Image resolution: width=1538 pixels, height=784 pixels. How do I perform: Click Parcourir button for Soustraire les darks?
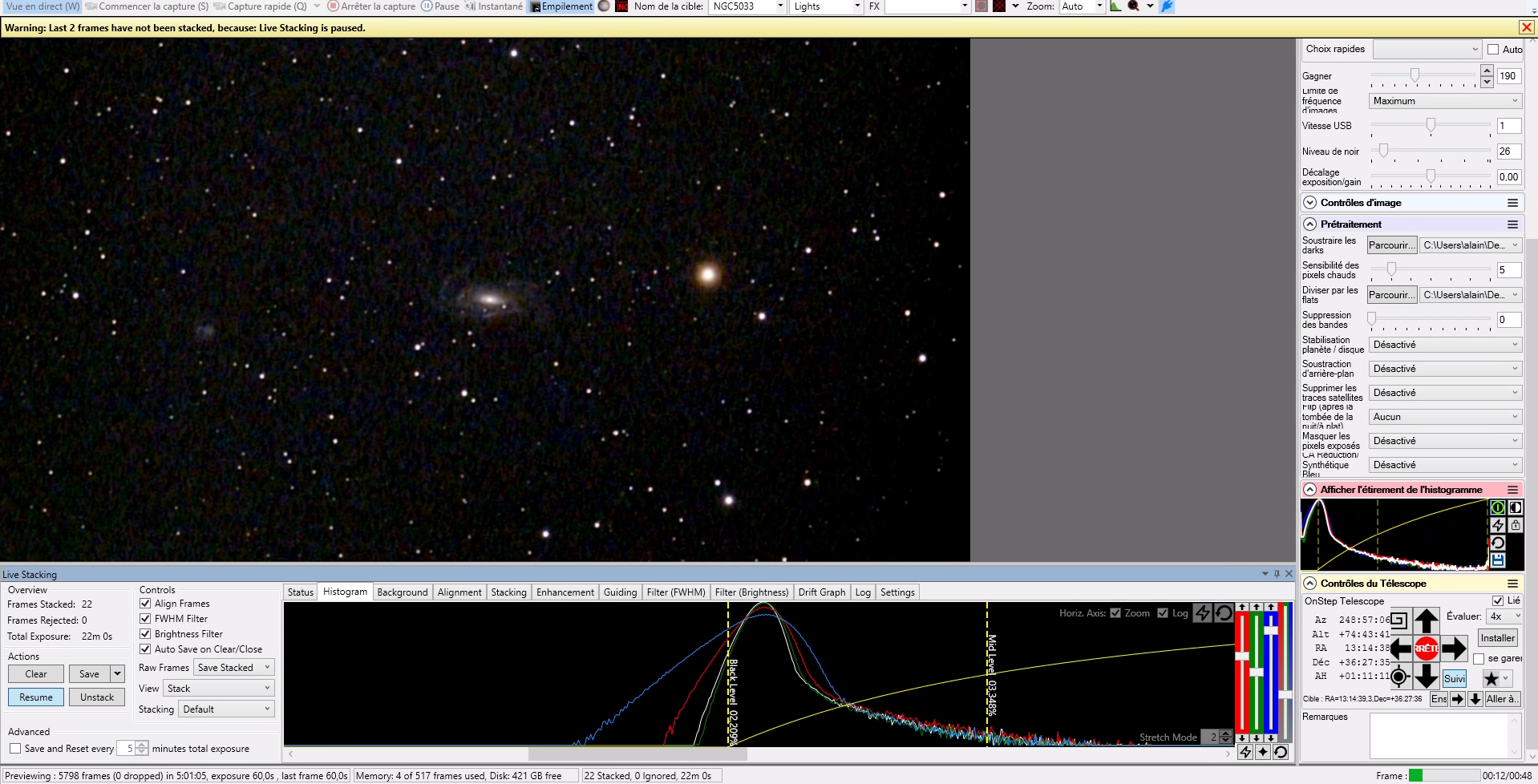pyautogui.click(x=1392, y=245)
